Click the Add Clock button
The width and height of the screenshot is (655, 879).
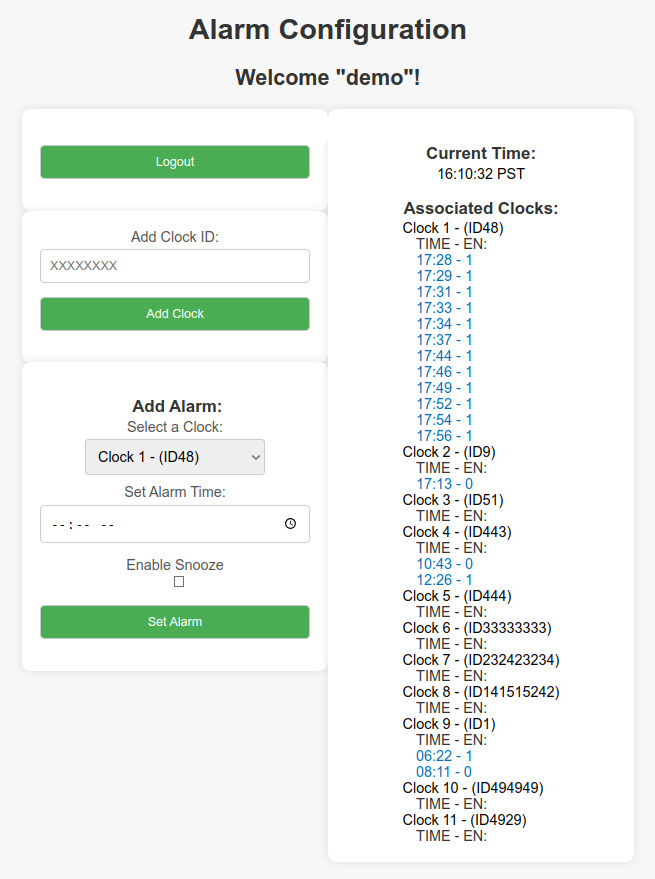pyautogui.click(x=175, y=314)
